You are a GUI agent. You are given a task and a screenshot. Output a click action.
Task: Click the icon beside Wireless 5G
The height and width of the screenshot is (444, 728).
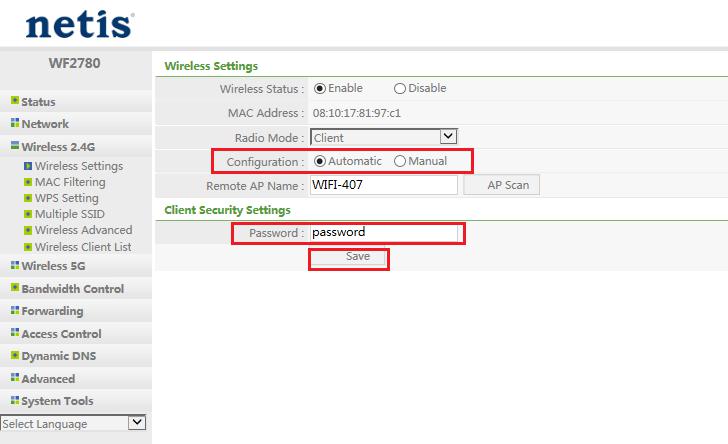pyautogui.click(x=14, y=265)
